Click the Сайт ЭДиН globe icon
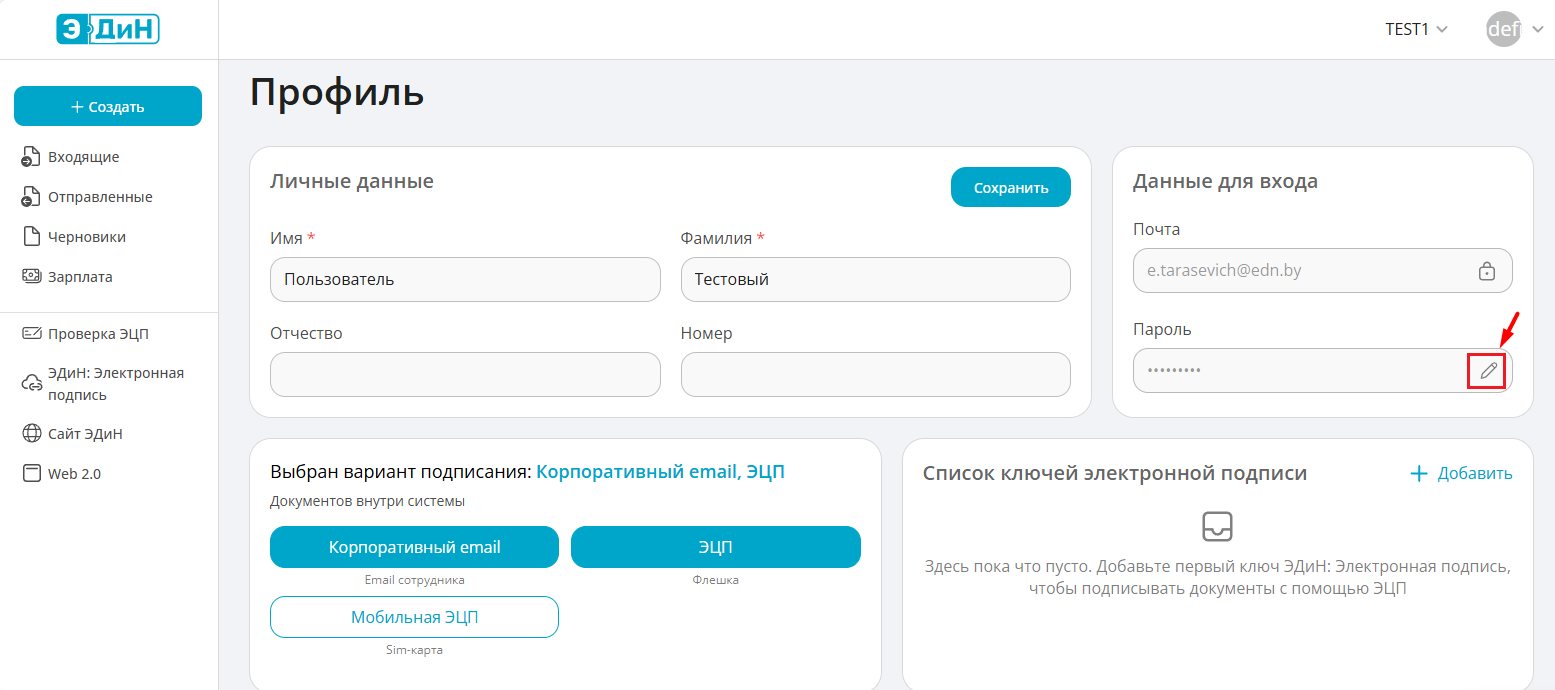Image resolution: width=1555 pixels, height=690 pixels. (x=31, y=434)
